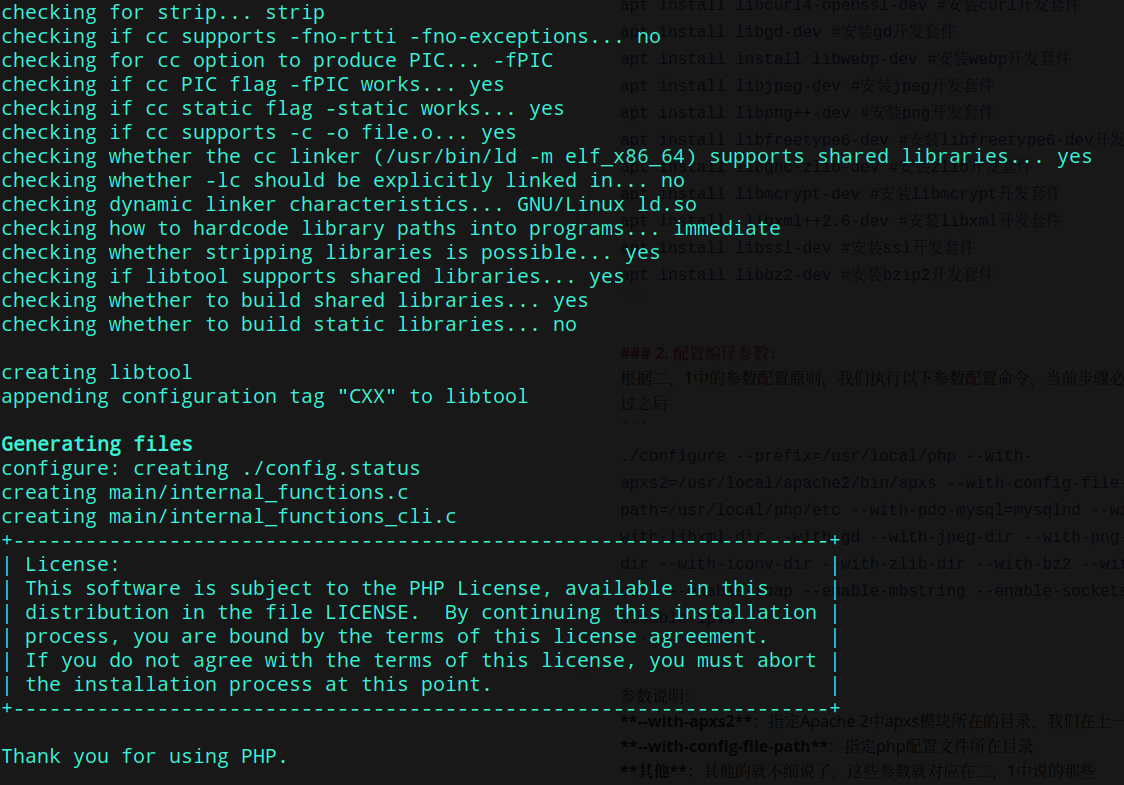This screenshot has width=1124, height=785.
Task: Click the "build static libraries... no" line
Action: 288,324
